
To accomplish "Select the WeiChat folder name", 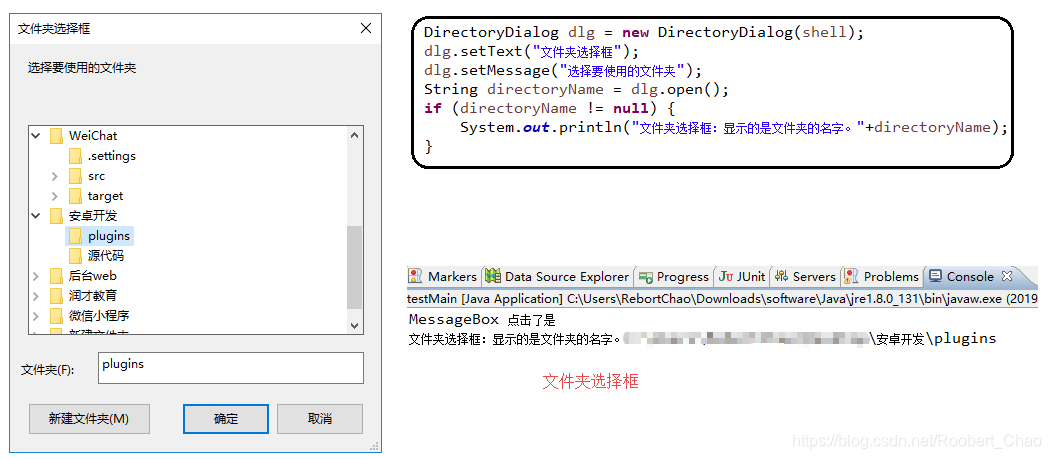I will click(93, 136).
